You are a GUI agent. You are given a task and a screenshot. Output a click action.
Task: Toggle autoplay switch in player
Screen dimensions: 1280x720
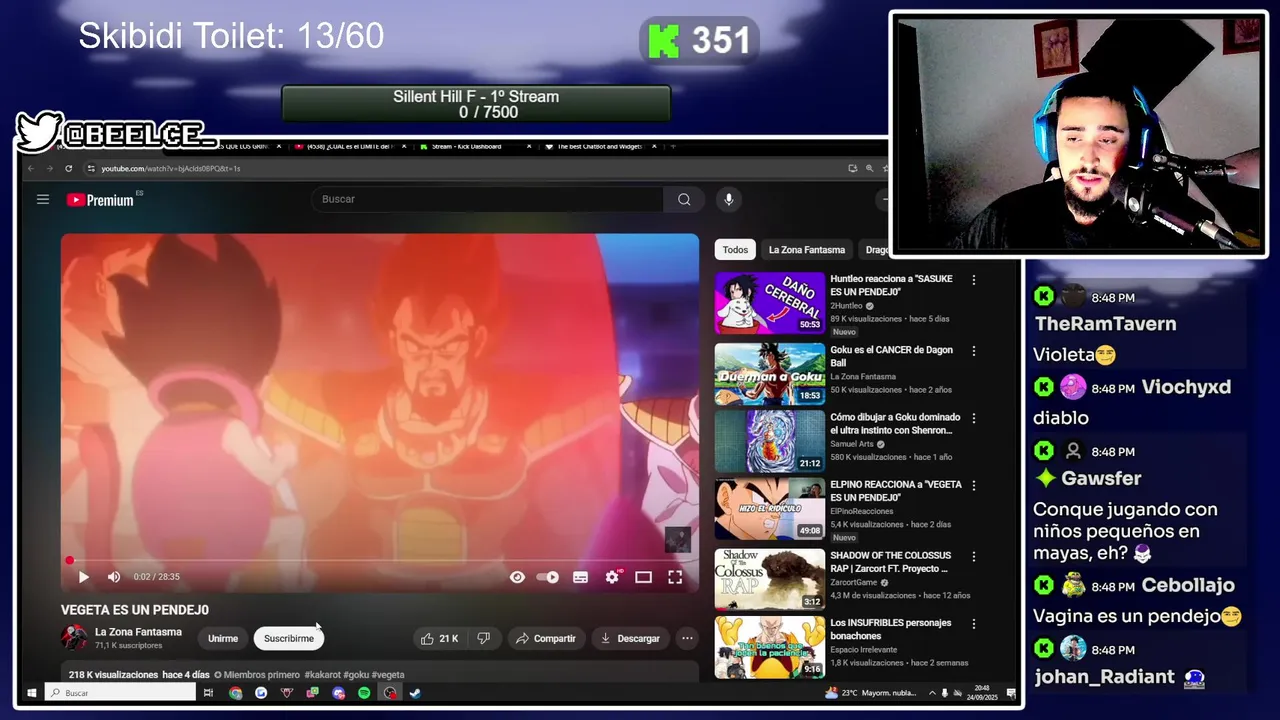pos(548,577)
